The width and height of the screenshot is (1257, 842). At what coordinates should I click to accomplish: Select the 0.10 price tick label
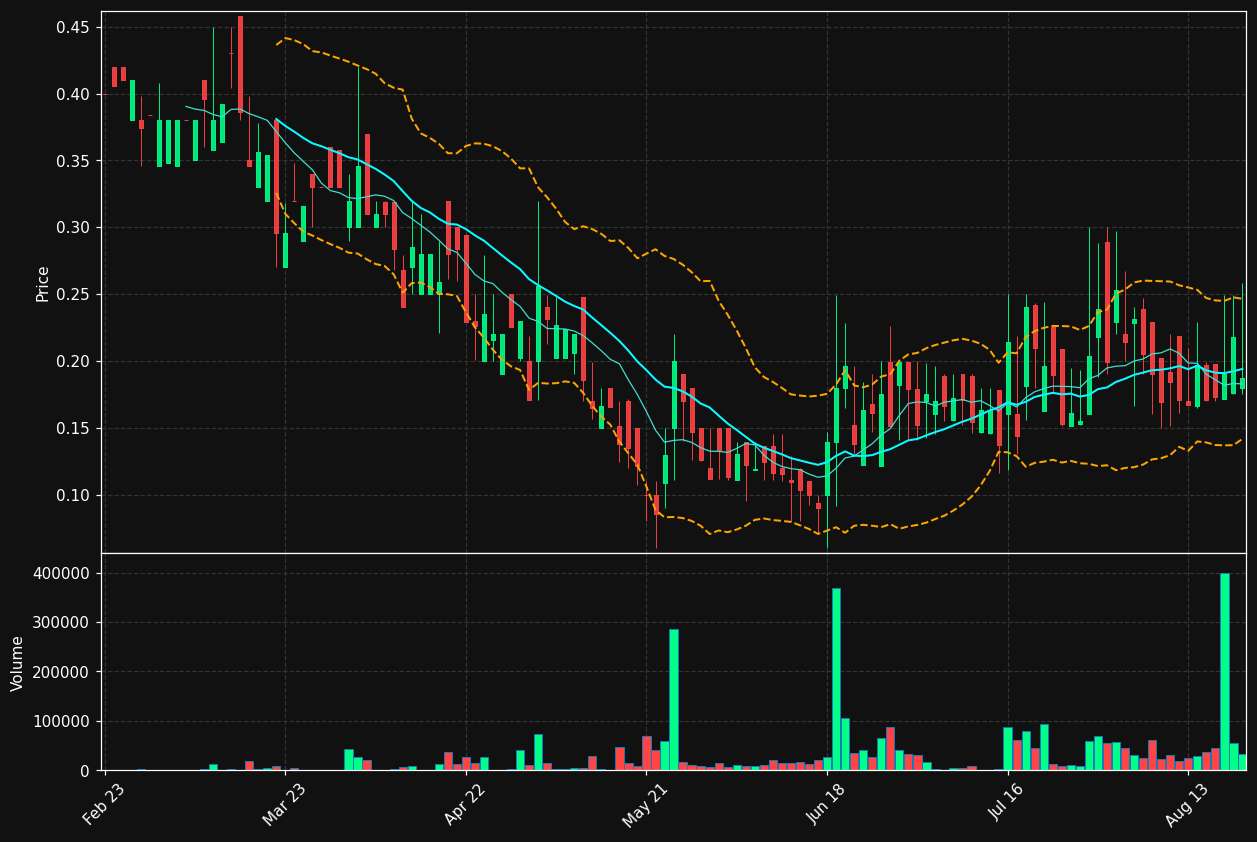click(72, 496)
